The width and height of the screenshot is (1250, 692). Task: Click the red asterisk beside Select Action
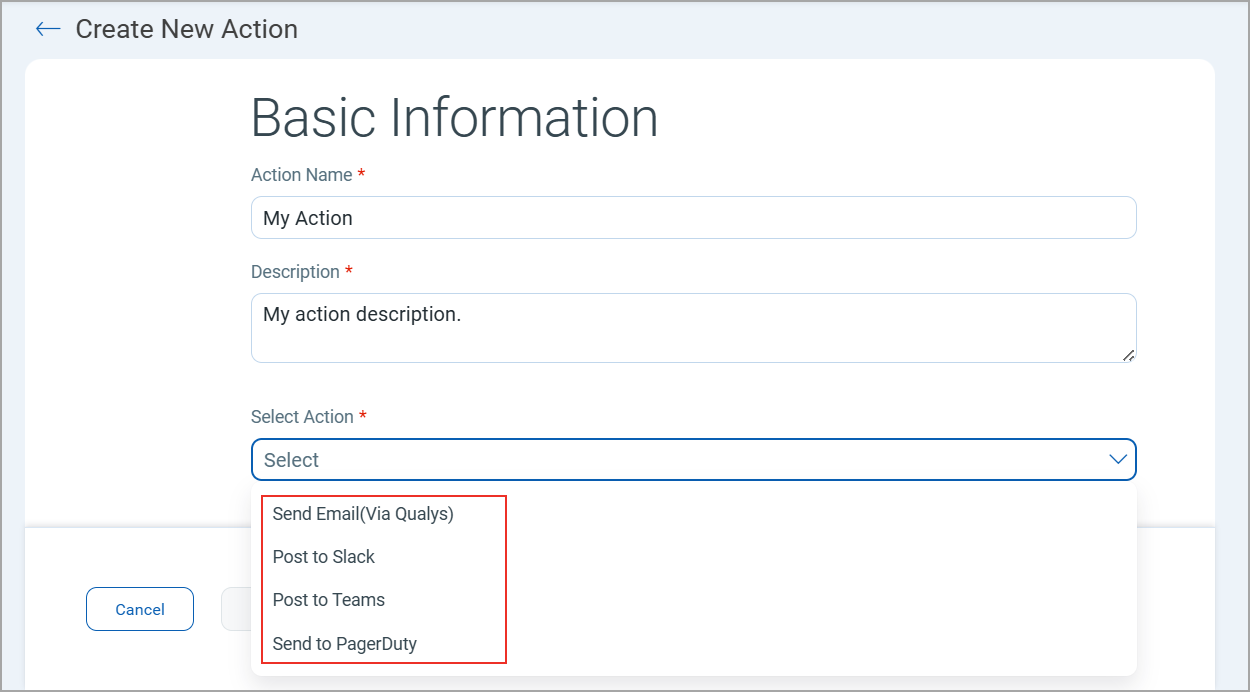point(363,416)
